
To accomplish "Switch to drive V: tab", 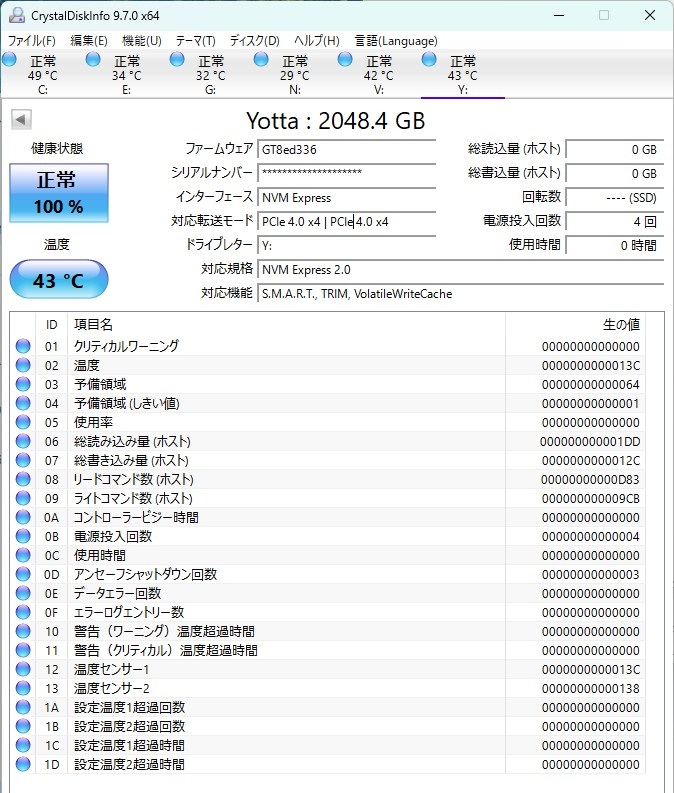I will tap(378, 75).
